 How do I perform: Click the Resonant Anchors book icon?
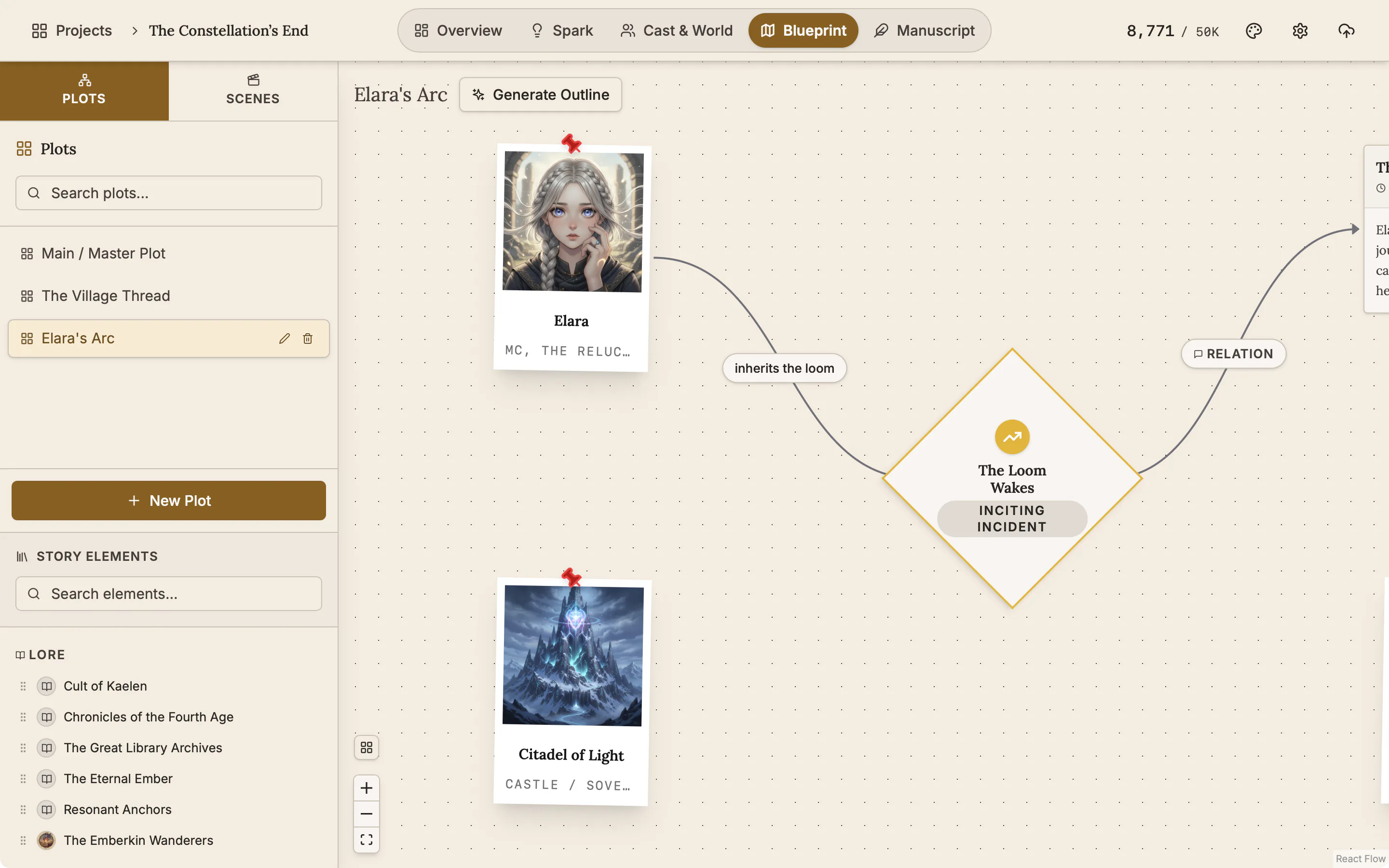pos(46,810)
